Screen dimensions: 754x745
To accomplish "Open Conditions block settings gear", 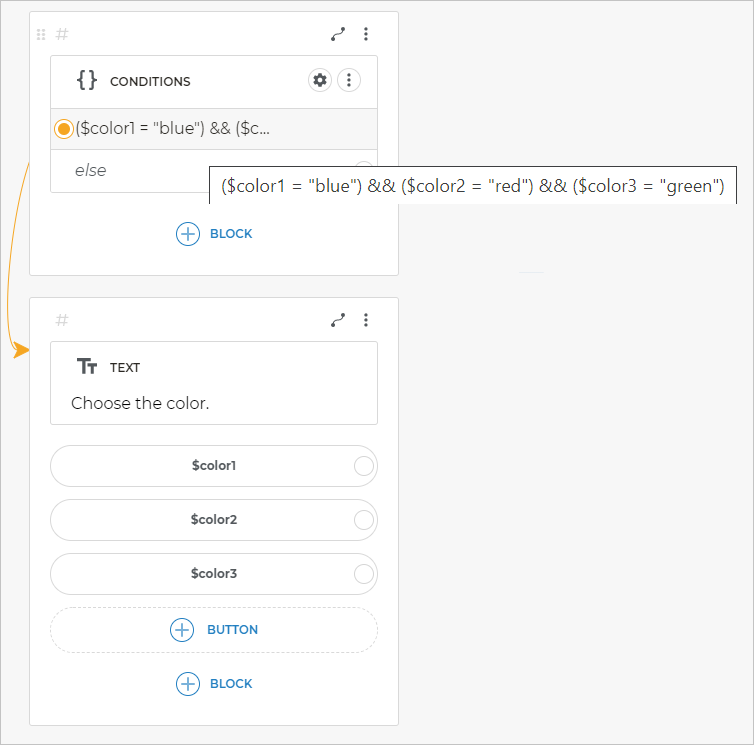I will pos(320,81).
